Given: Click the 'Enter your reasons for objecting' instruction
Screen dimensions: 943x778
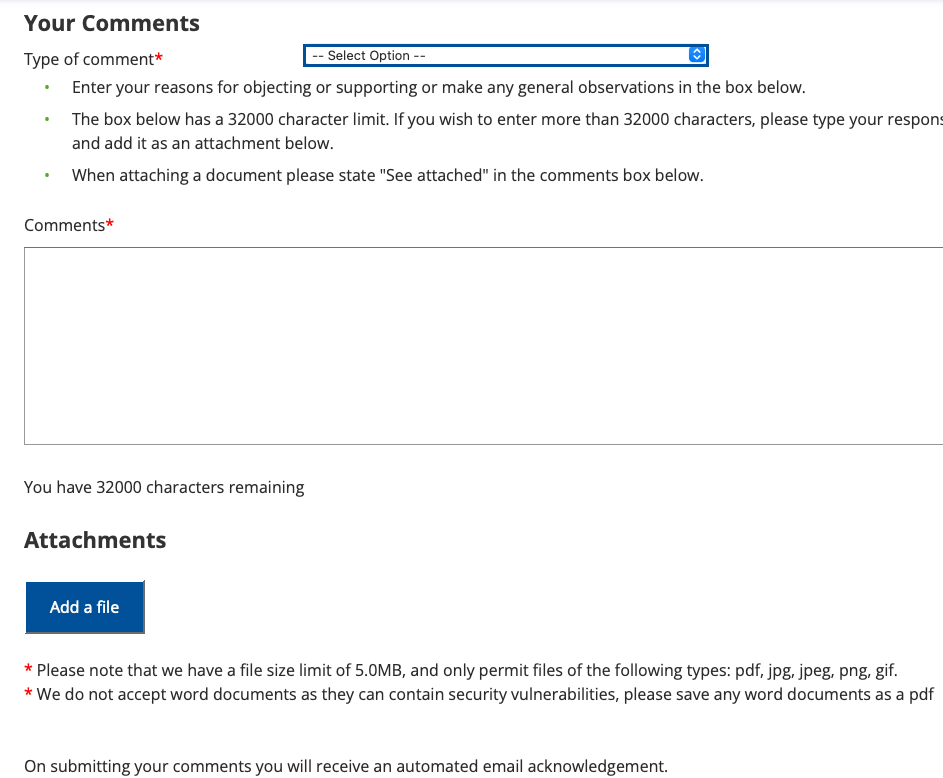Looking at the screenshot, I should point(438,87).
